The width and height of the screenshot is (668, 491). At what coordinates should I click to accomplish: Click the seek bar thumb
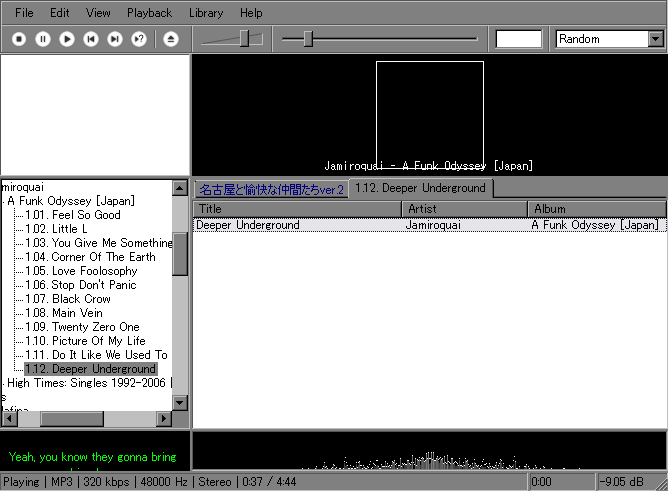tap(308, 39)
